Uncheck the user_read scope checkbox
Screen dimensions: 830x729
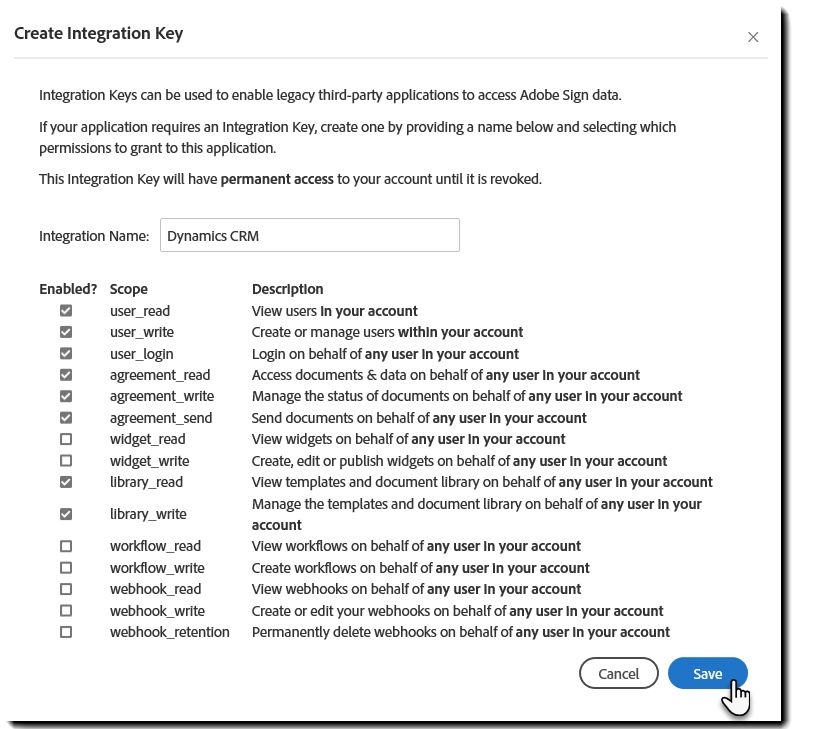(x=66, y=311)
